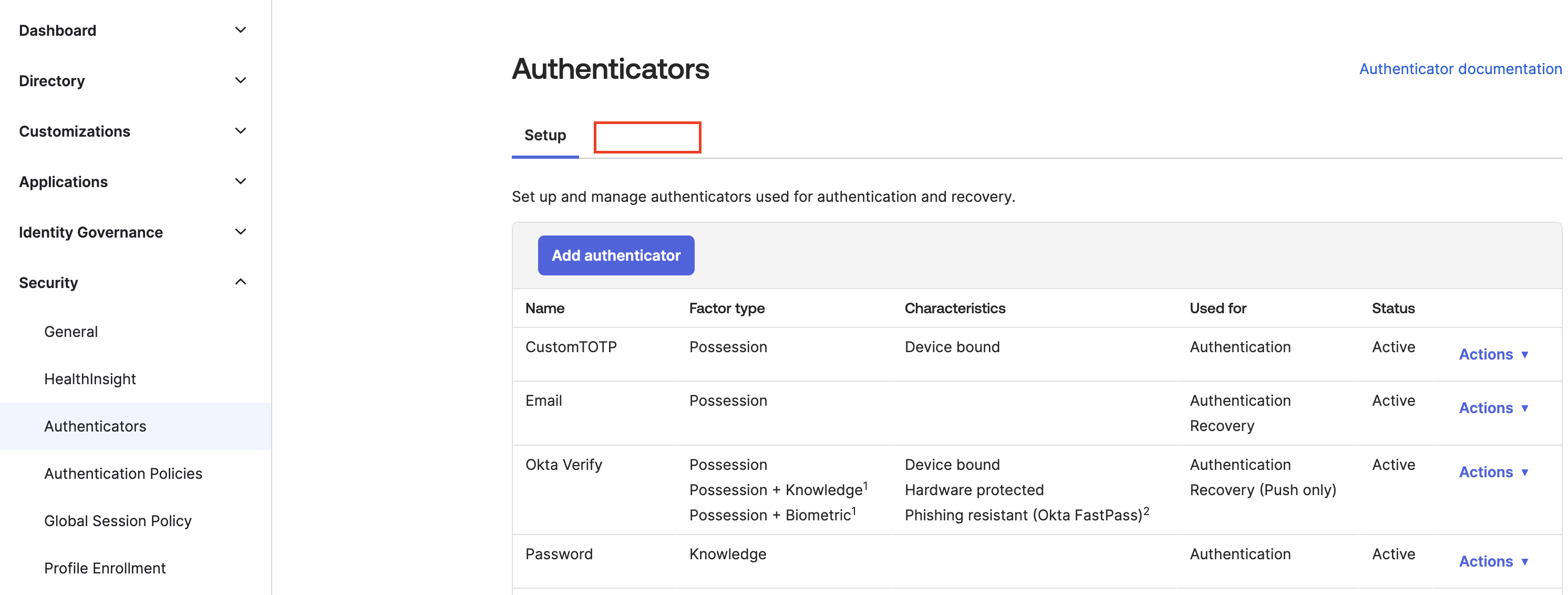Open the Authenticator documentation link
Screen dimensions: 1568x595
click(x=1460, y=69)
